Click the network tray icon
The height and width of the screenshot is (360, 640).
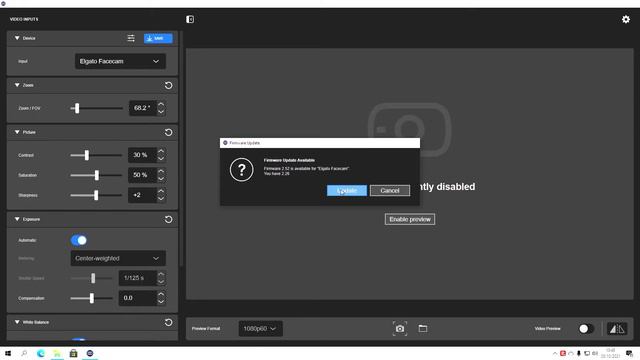[x=587, y=353]
